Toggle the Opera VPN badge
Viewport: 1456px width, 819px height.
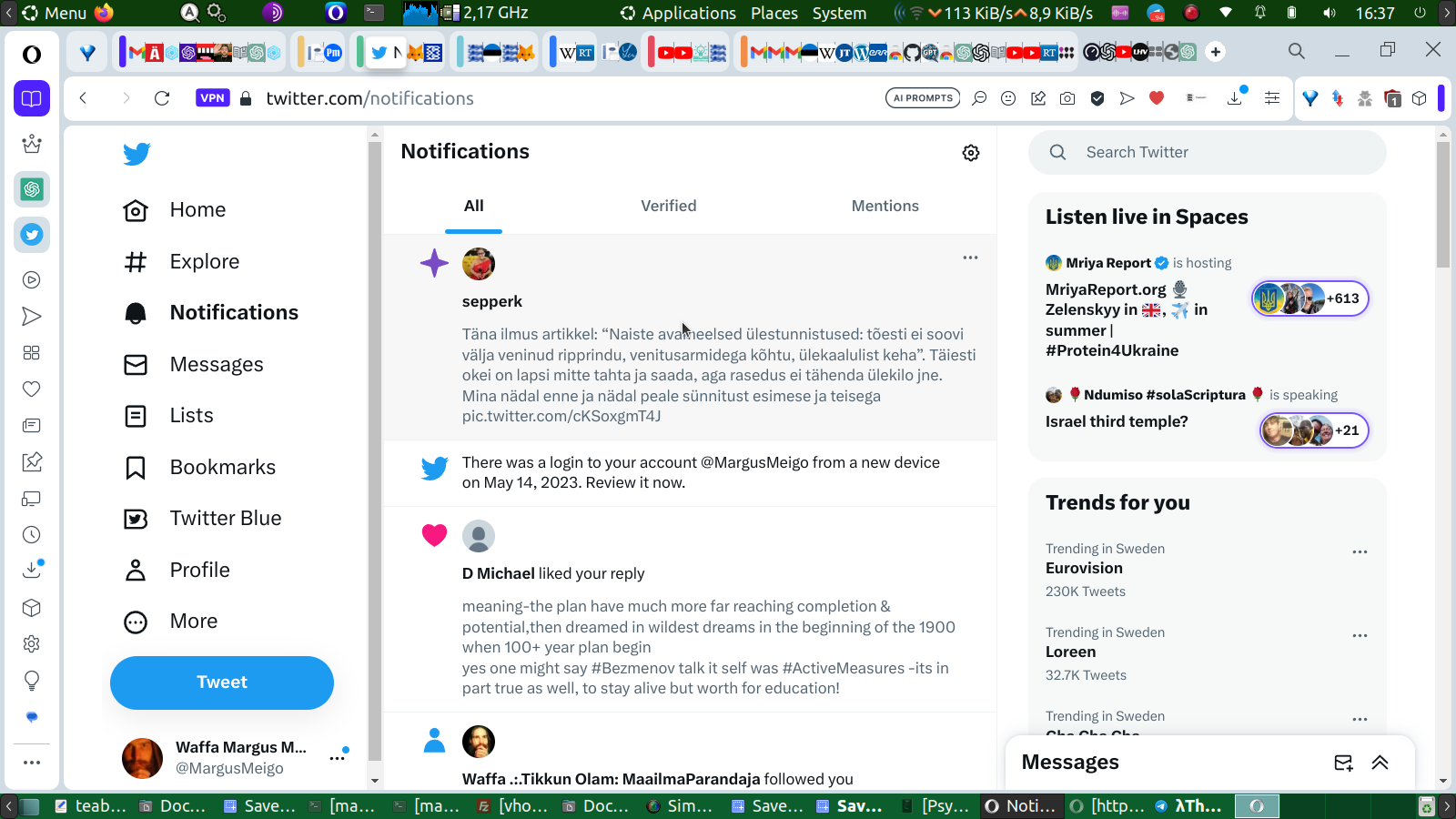click(x=212, y=98)
